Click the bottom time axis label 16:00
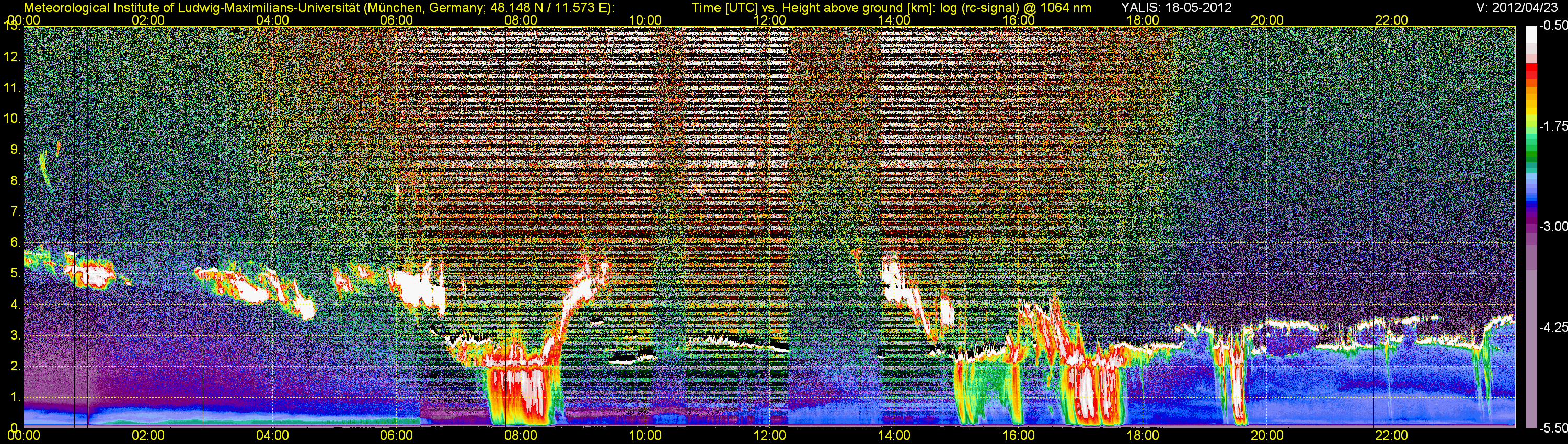The image size is (1568, 444). [1018, 436]
